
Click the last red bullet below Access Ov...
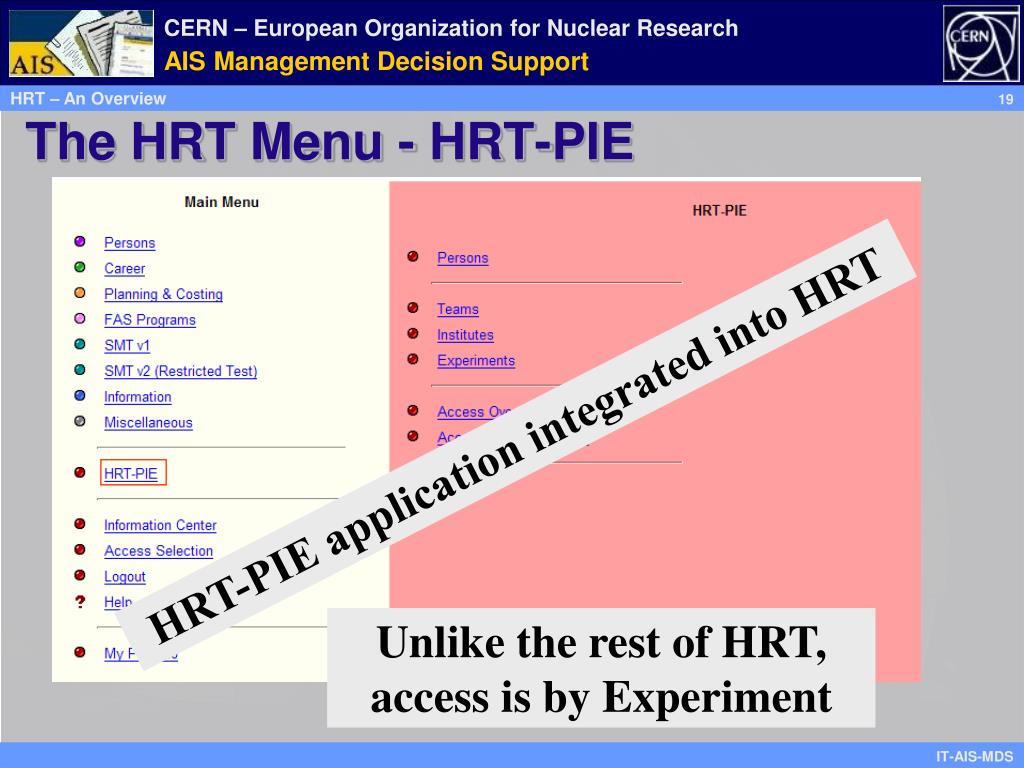[x=413, y=436]
